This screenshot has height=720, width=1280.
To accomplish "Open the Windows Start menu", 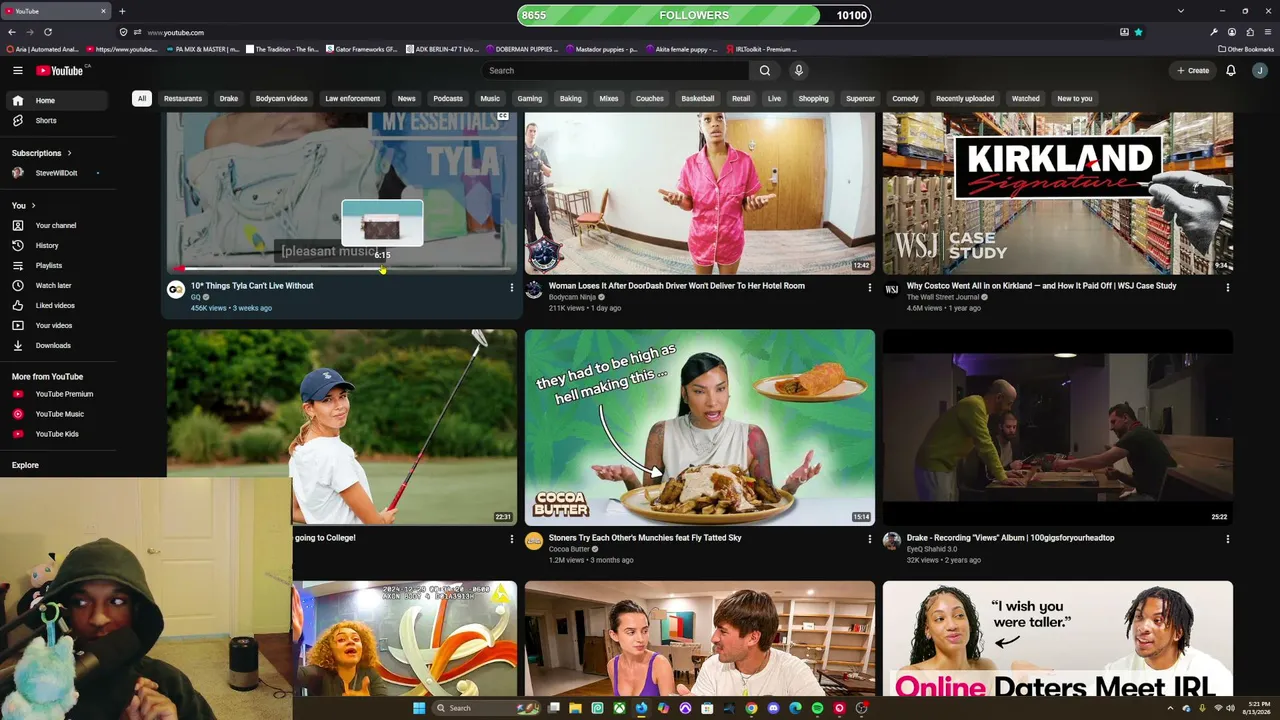I will pos(419,708).
